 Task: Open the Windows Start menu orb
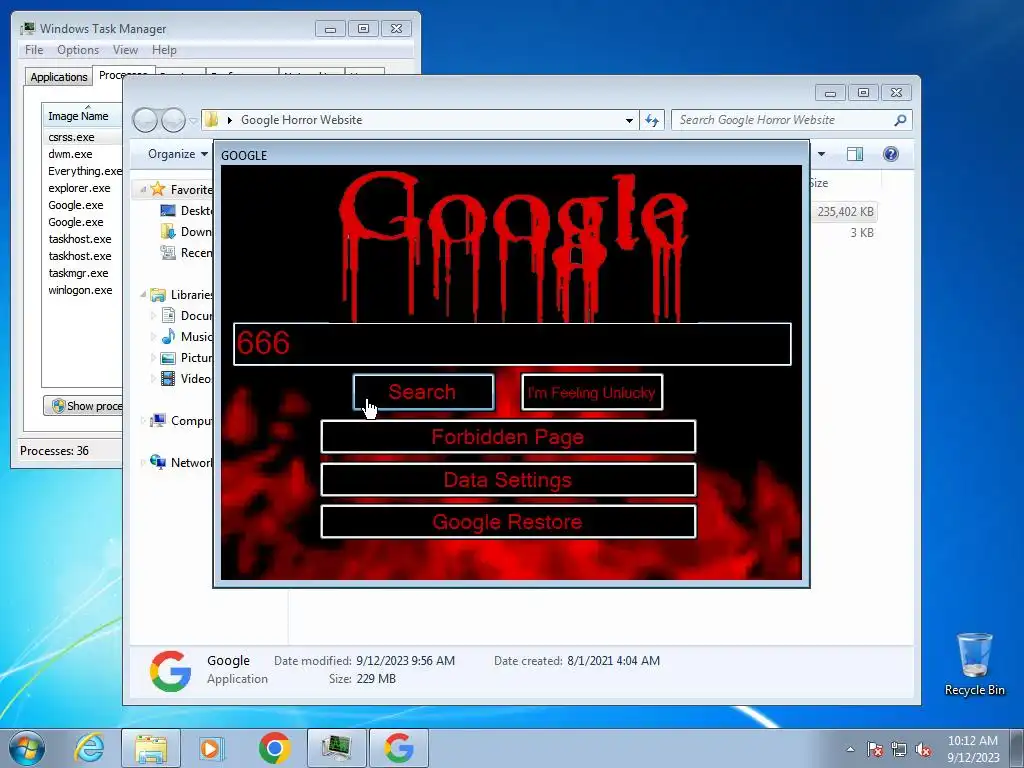(27, 748)
